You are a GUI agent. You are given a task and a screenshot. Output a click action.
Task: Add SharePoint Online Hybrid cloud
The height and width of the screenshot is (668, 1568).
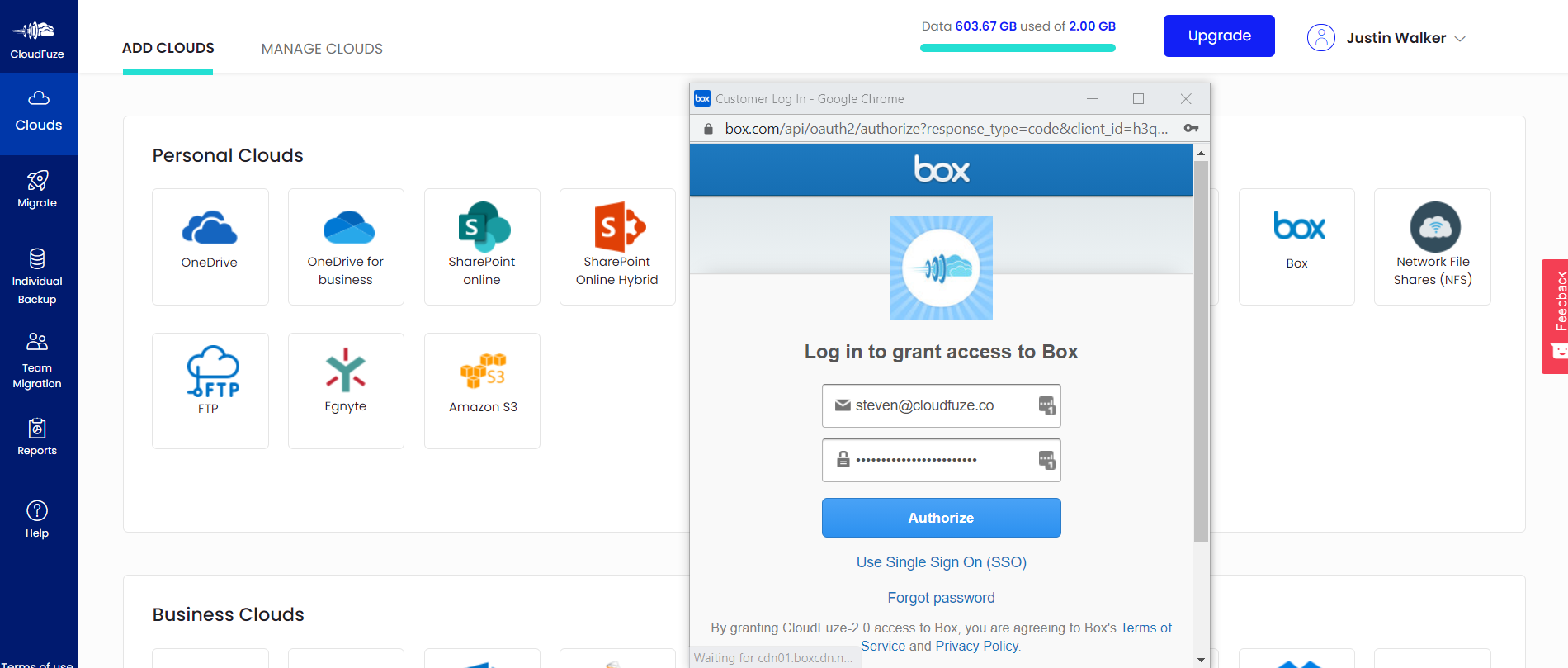pos(617,247)
